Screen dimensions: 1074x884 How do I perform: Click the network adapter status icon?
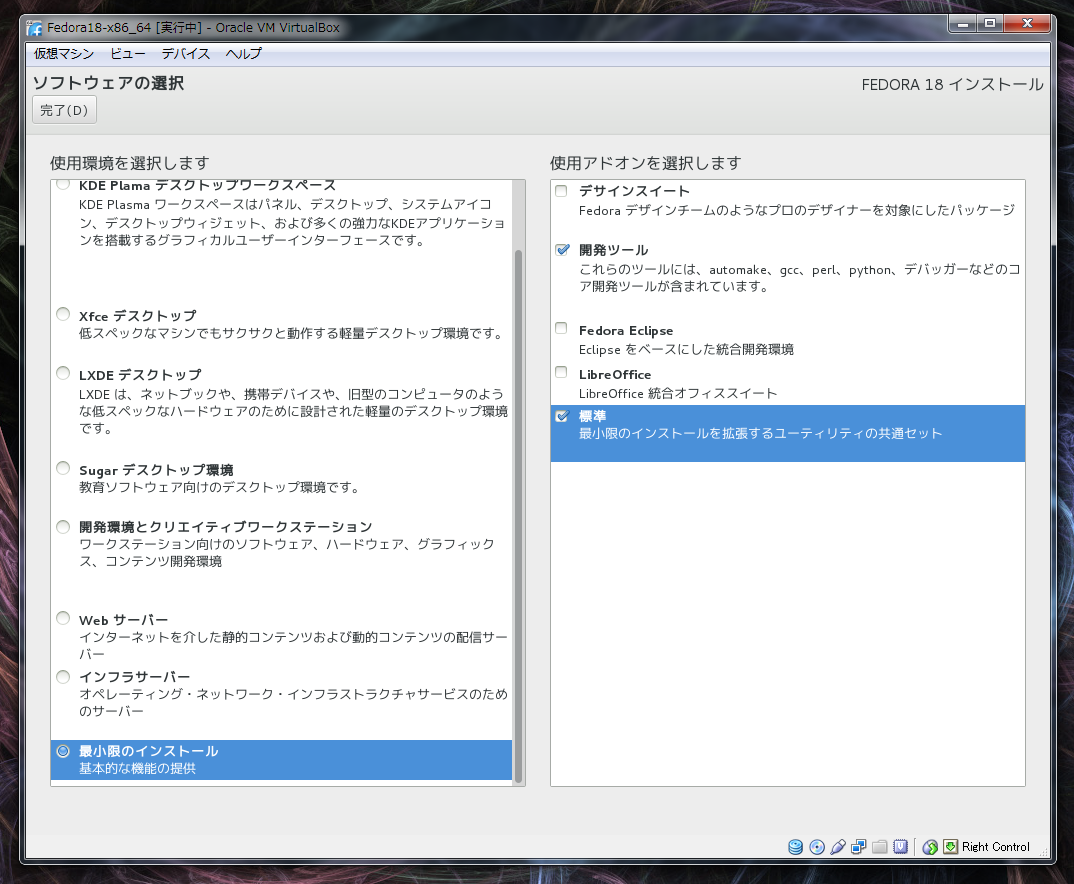pos(859,847)
